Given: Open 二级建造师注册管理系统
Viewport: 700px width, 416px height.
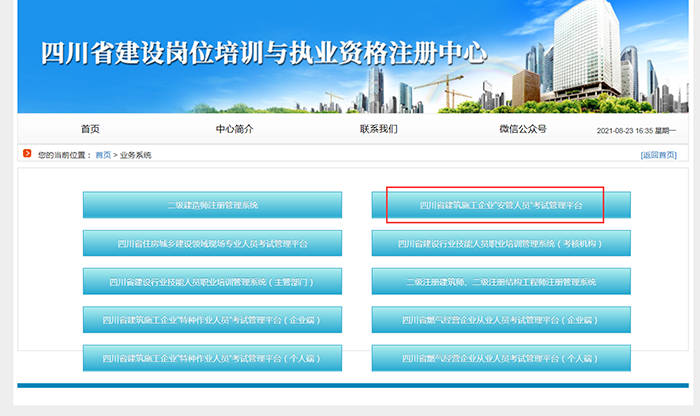Looking at the screenshot, I should 212,205.
